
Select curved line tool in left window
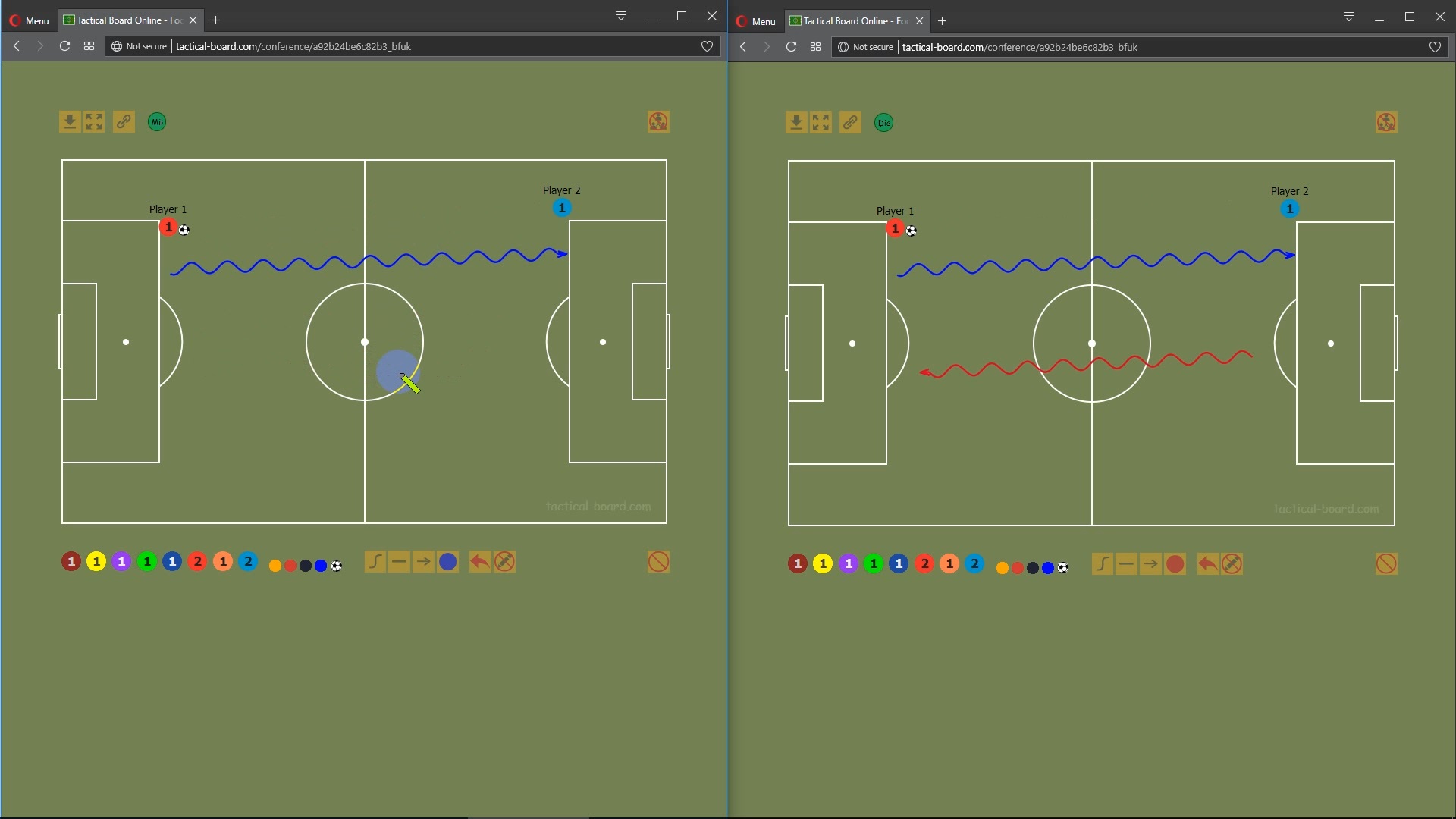[375, 562]
